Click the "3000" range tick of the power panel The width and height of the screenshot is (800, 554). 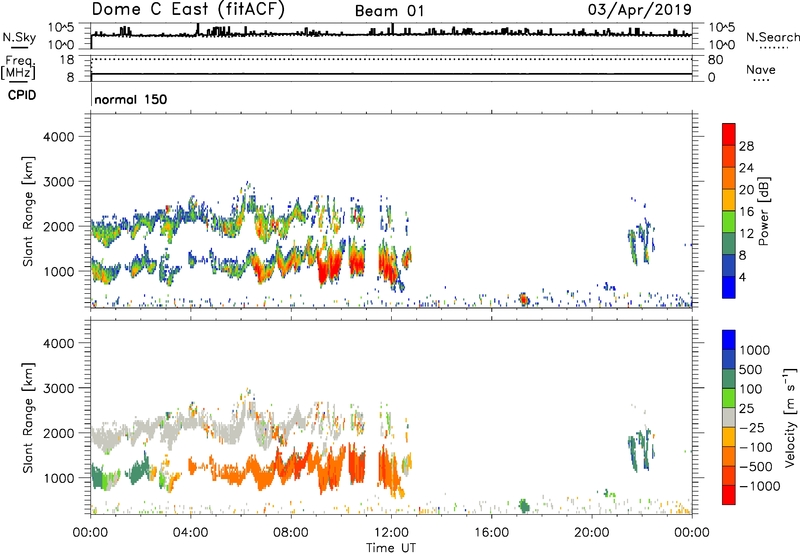[58, 182]
